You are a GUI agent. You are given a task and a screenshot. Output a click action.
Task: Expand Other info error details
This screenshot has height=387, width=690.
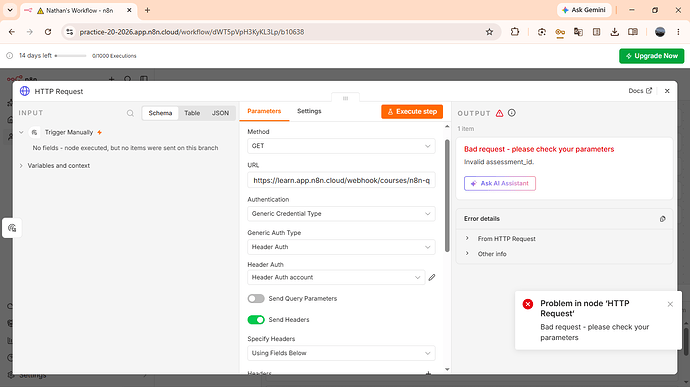[467, 254]
